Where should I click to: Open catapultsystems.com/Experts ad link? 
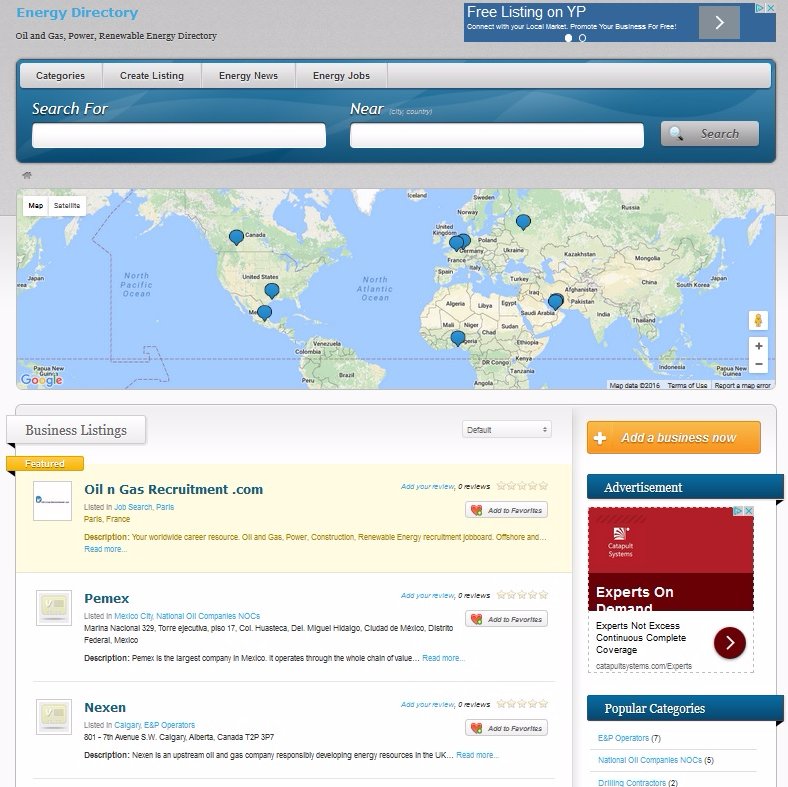pos(644,666)
